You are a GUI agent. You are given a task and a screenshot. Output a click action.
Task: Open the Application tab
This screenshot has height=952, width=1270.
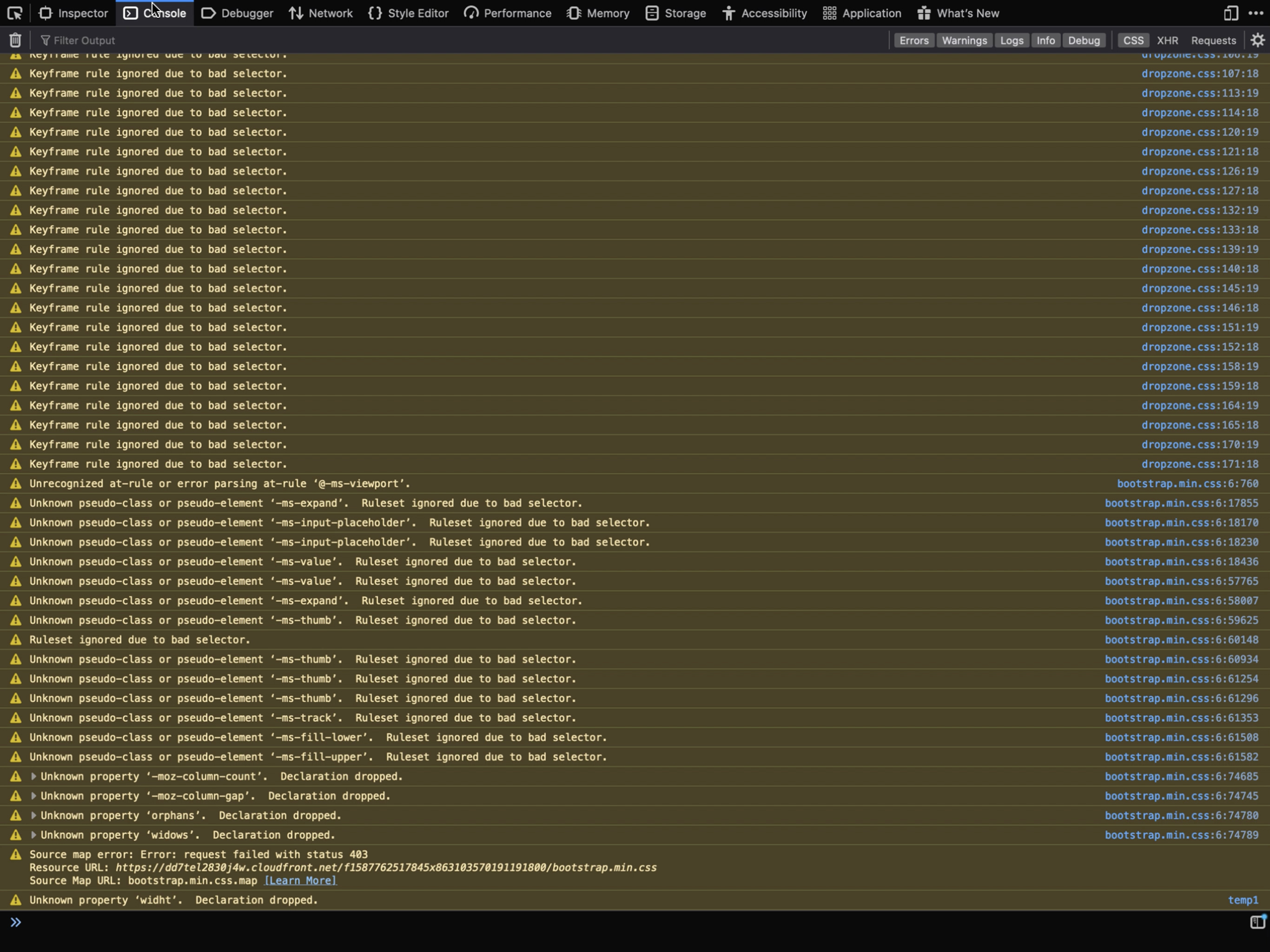point(861,13)
